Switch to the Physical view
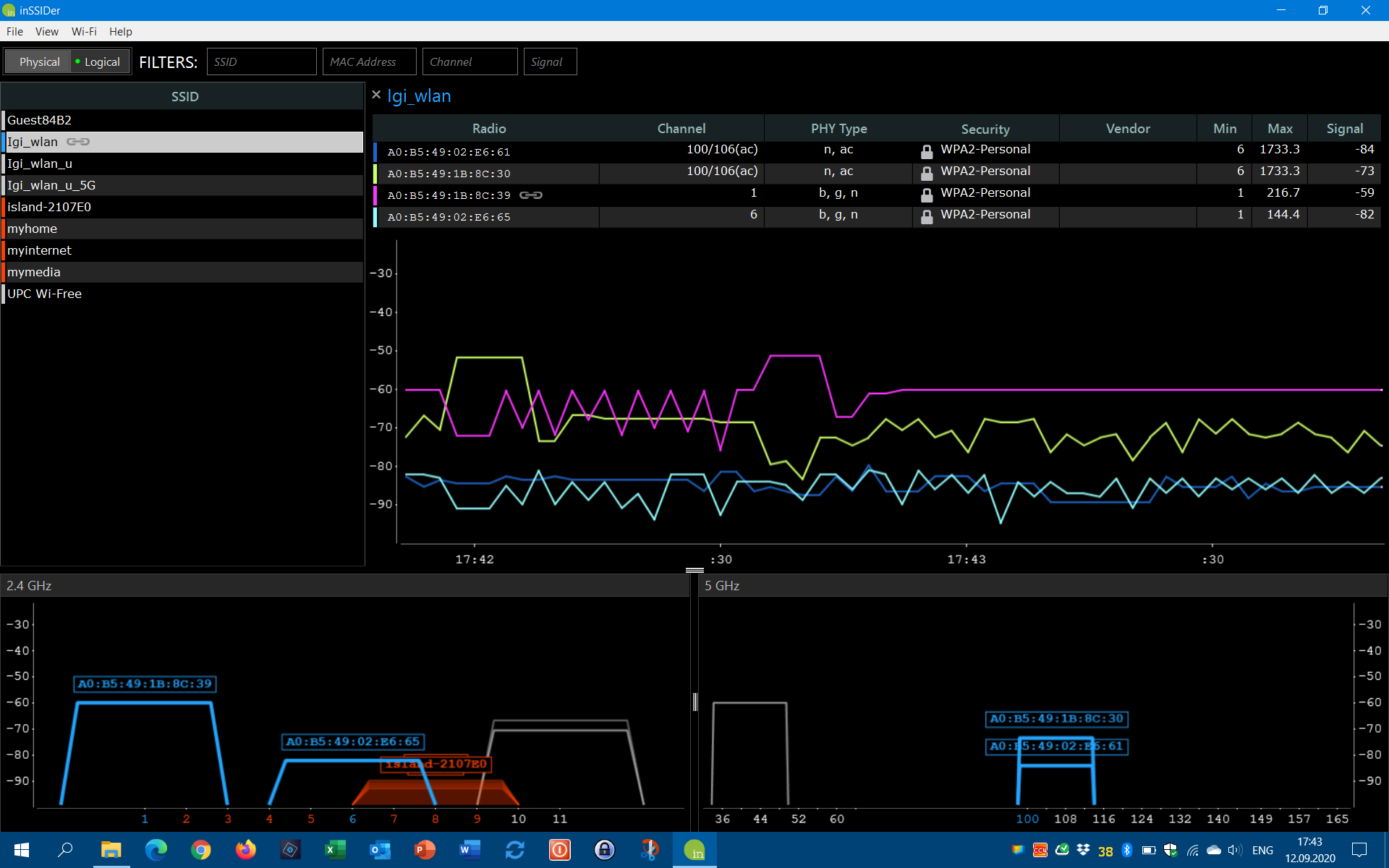 38,61
